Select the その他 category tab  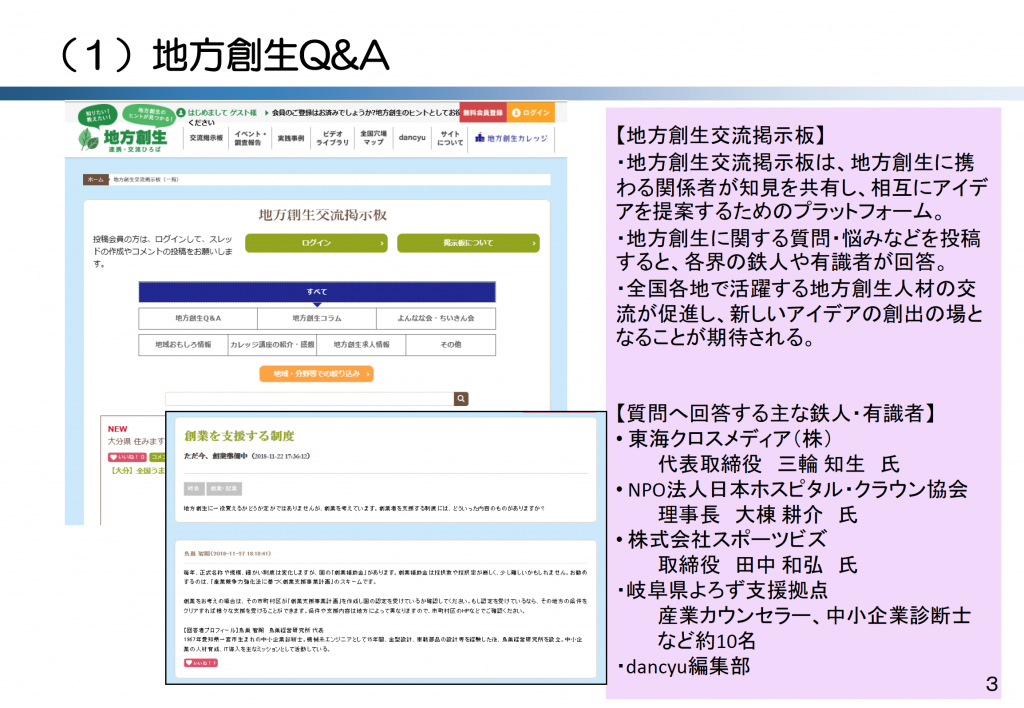(x=451, y=344)
